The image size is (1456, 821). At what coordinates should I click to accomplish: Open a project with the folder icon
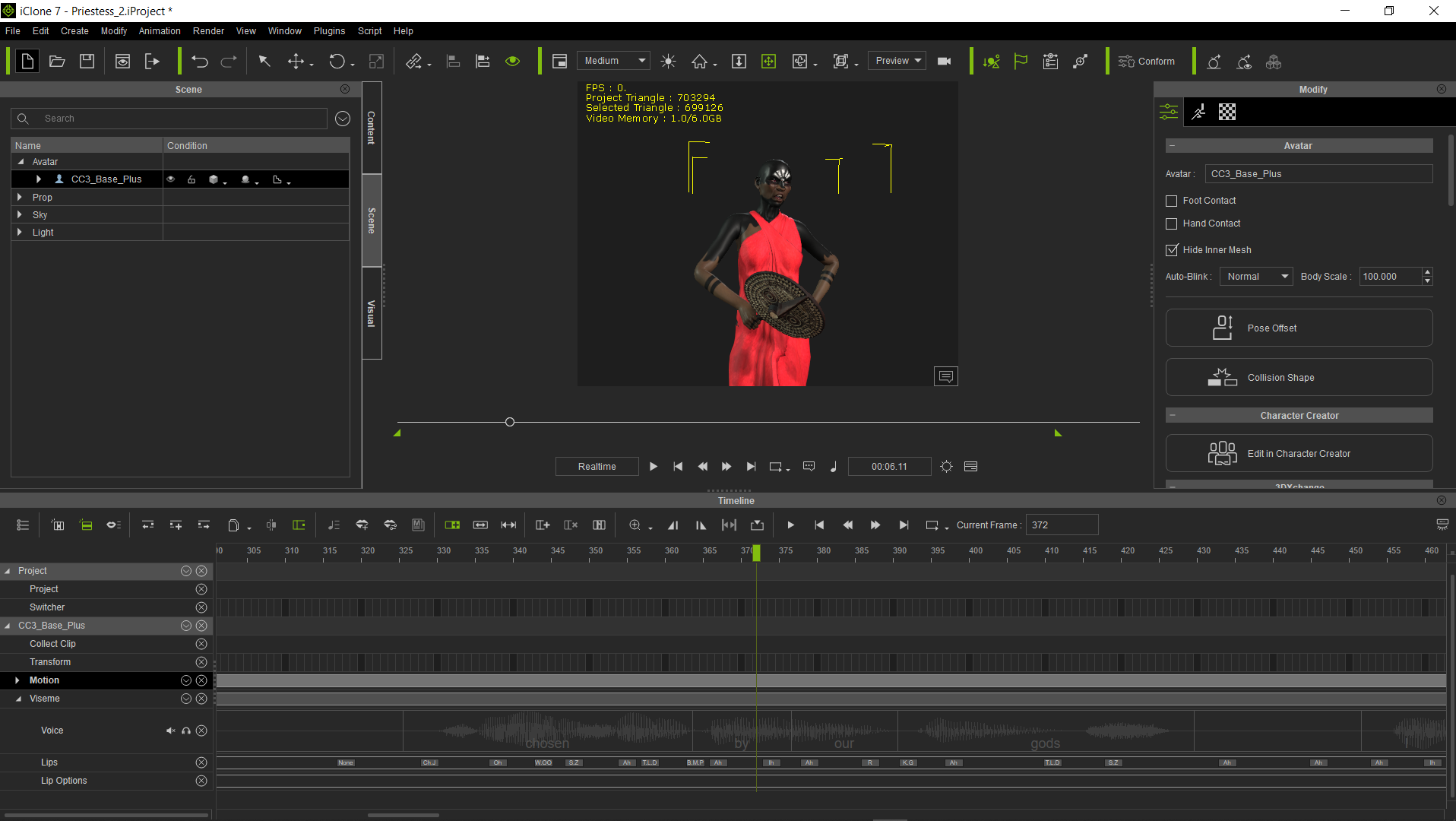tap(57, 62)
